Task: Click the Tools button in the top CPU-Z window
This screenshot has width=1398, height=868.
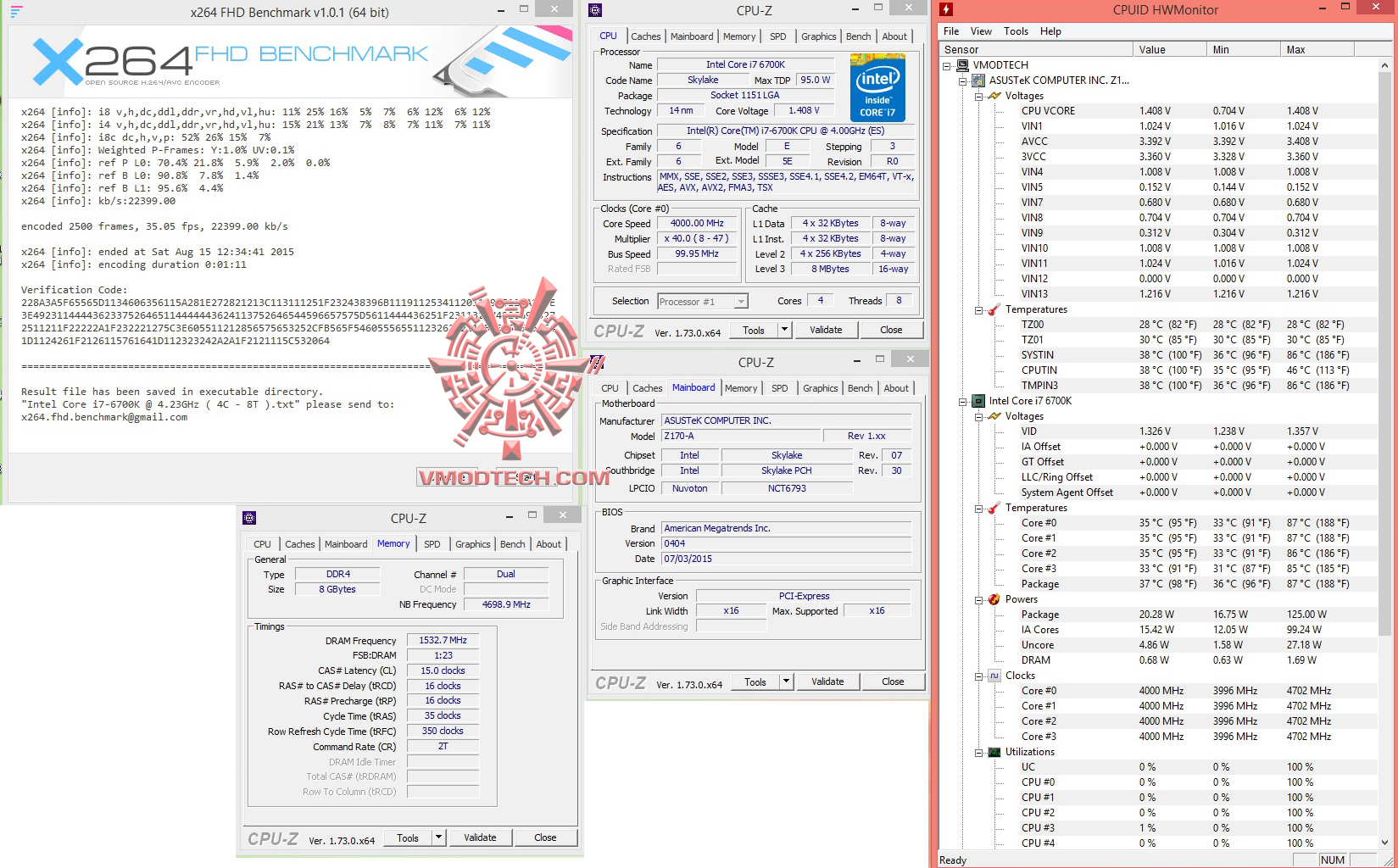Action: (x=754, y=330)
